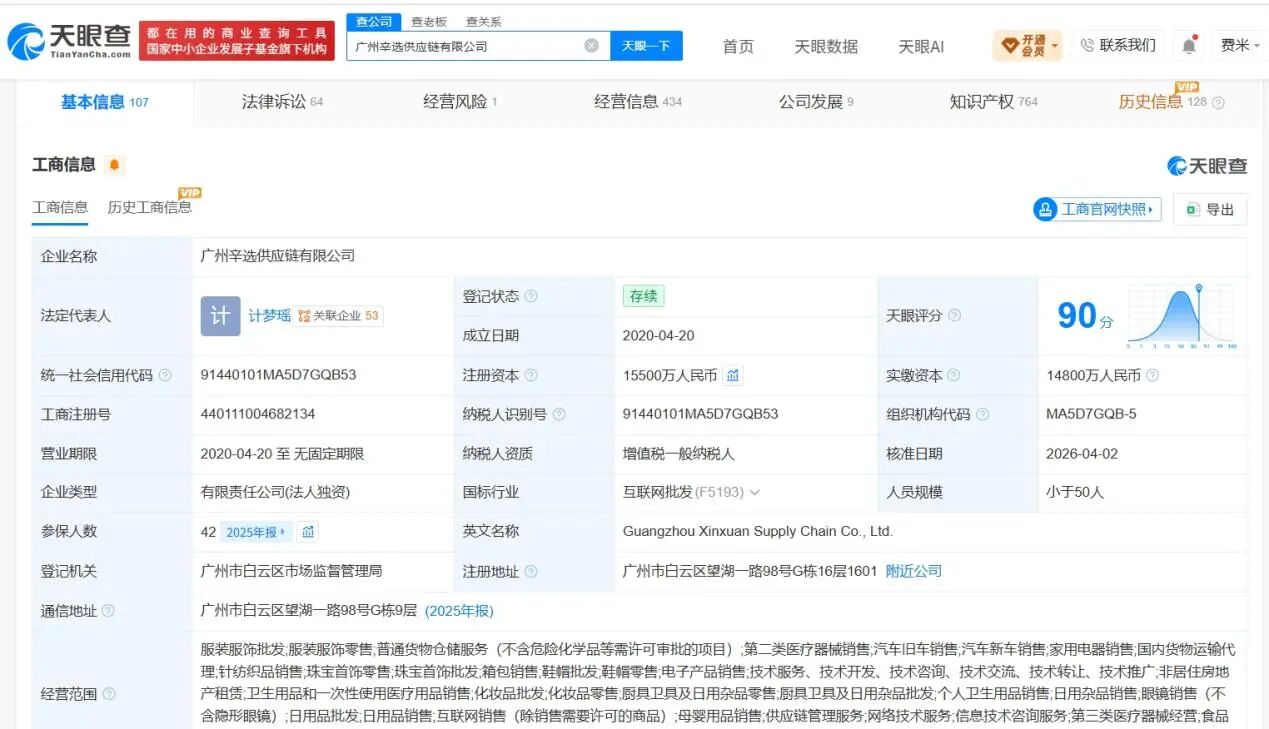Screen dimensions: 1269x729
Task: Select the 工商信息 sub-tab
Action: (x=60, y=207)
